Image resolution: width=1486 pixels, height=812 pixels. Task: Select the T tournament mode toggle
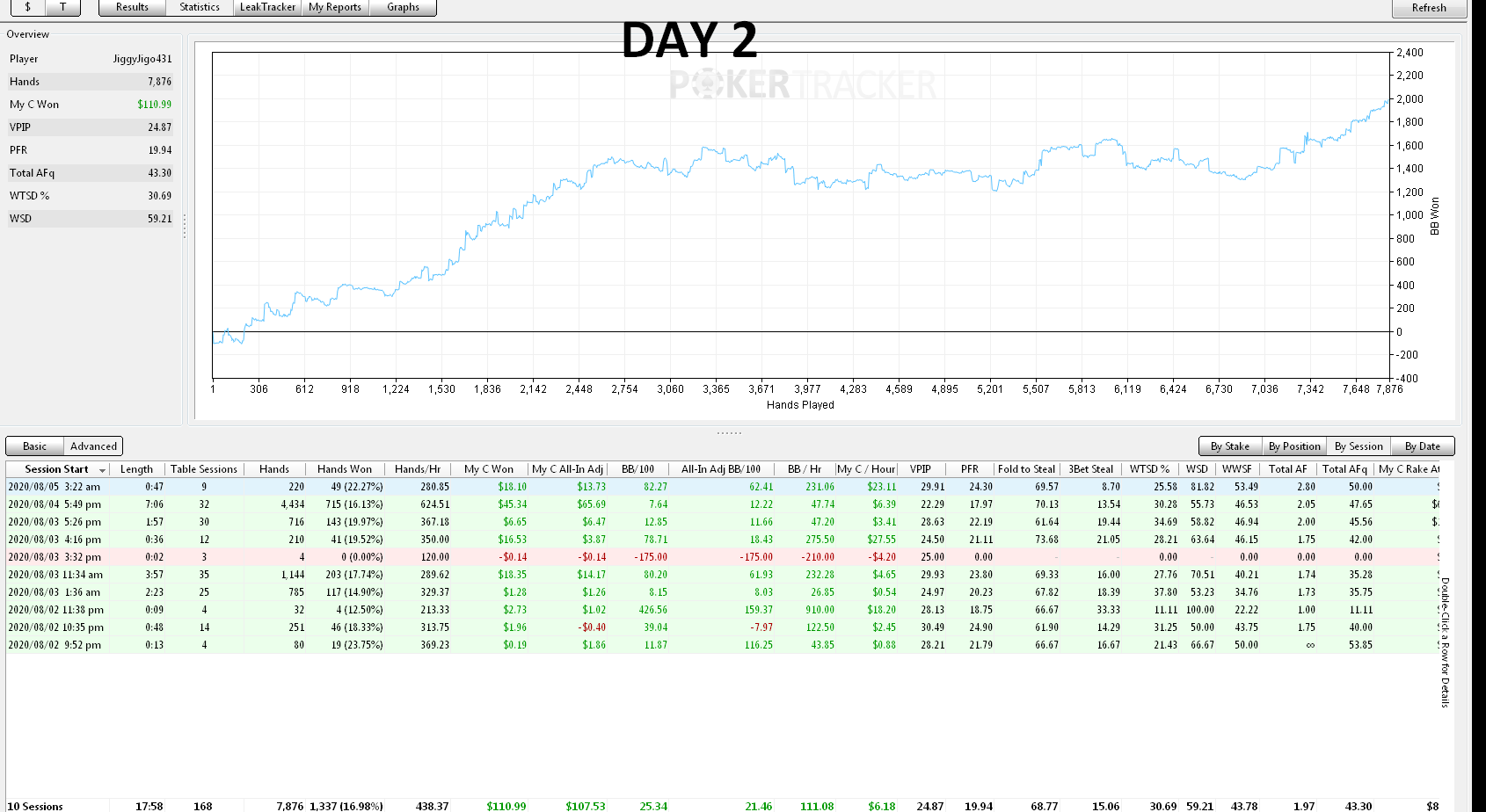coord(62,7)
